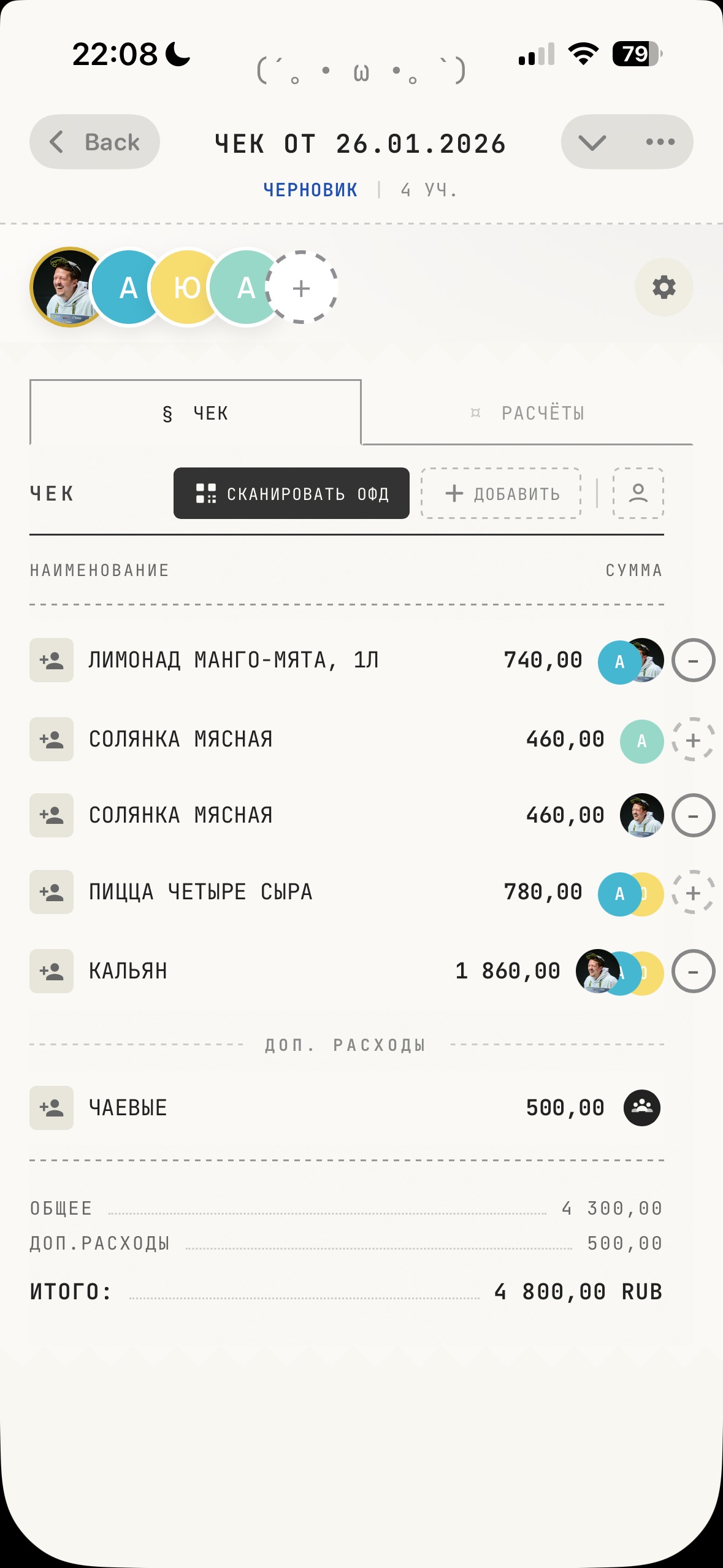Screen dimensions: 723x1568
Task: Select the yellow Ю participant circle
Action: pyautogui.click(x=186, y=287)
